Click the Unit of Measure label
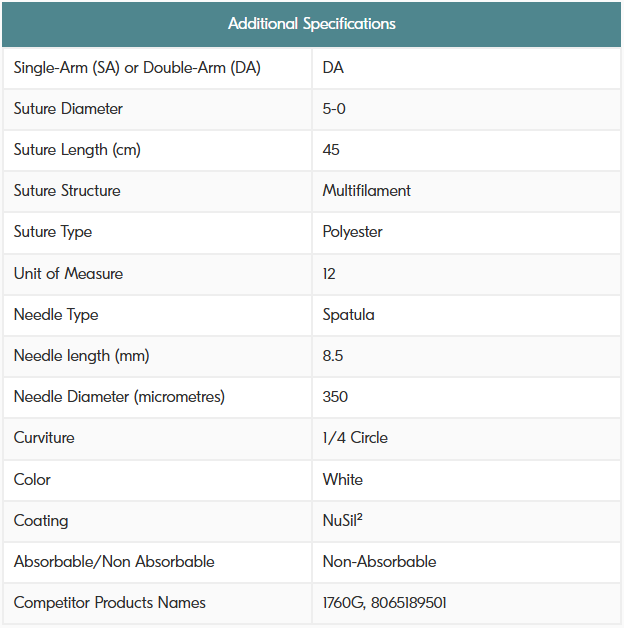Viewport: 624px width, 628px height. pyautogui.click(x=69, y=274)
